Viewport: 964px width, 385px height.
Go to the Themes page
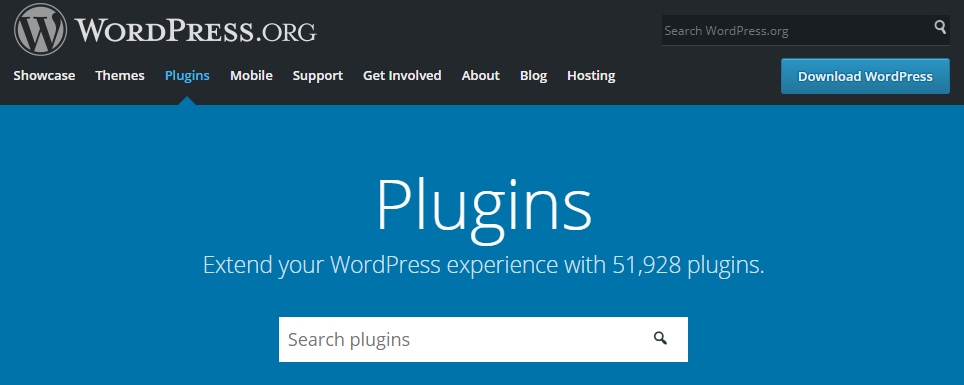click(x=120, y=76)
